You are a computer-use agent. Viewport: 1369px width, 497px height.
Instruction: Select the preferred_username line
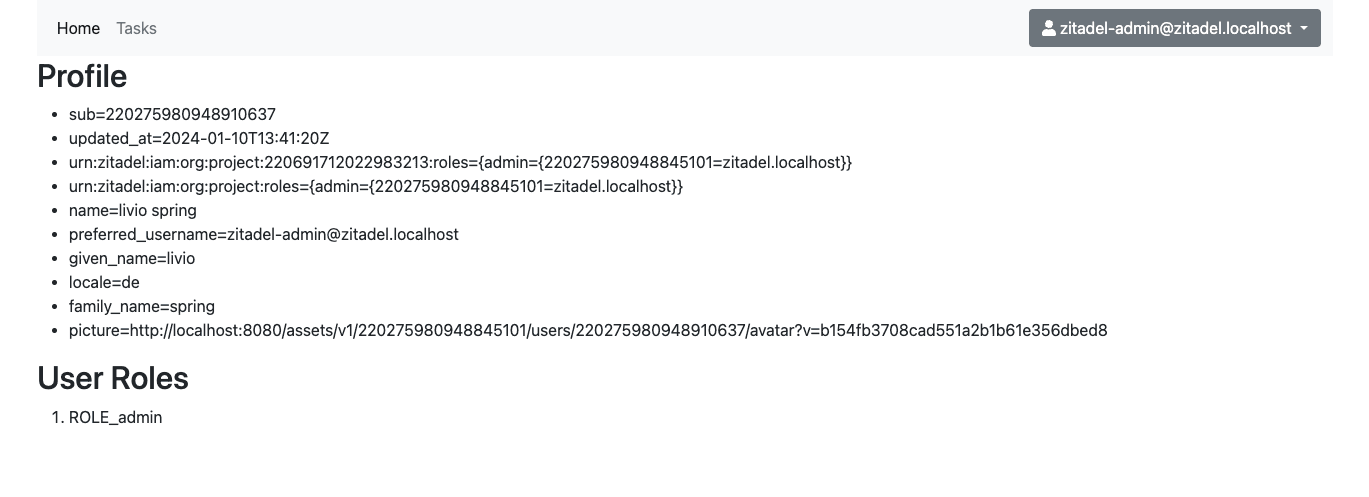pos(263,234)
